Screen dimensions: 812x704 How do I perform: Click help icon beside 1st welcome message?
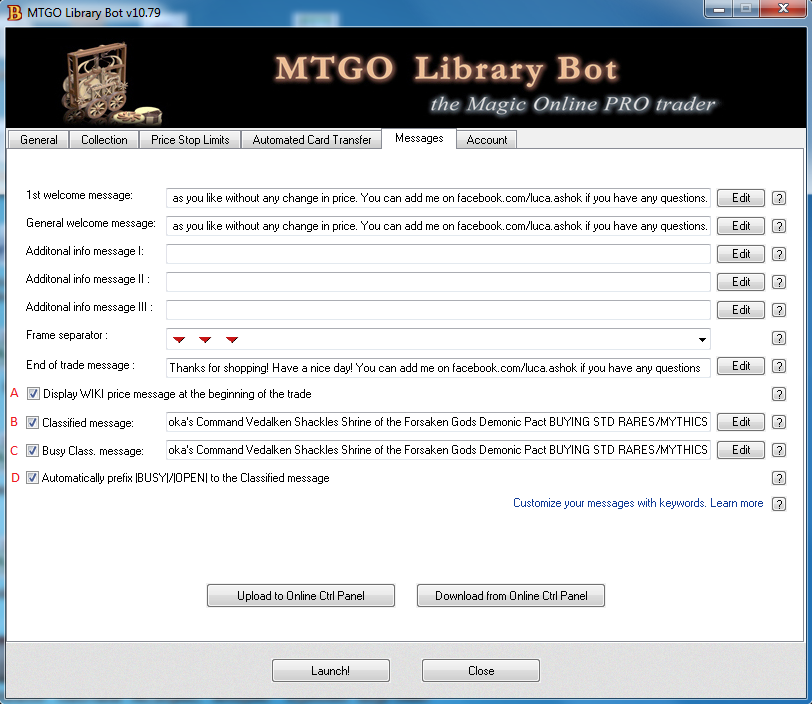[779, 198]
